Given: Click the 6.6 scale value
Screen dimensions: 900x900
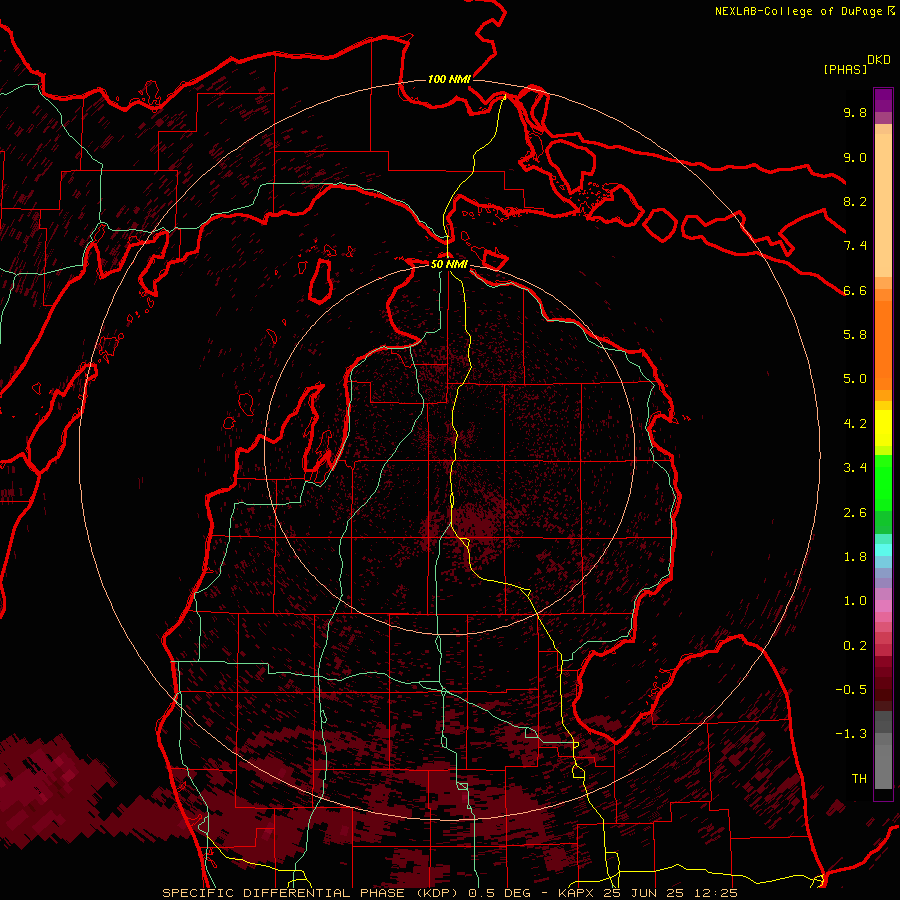Looking at the screenshot, I should pos(855,290).
